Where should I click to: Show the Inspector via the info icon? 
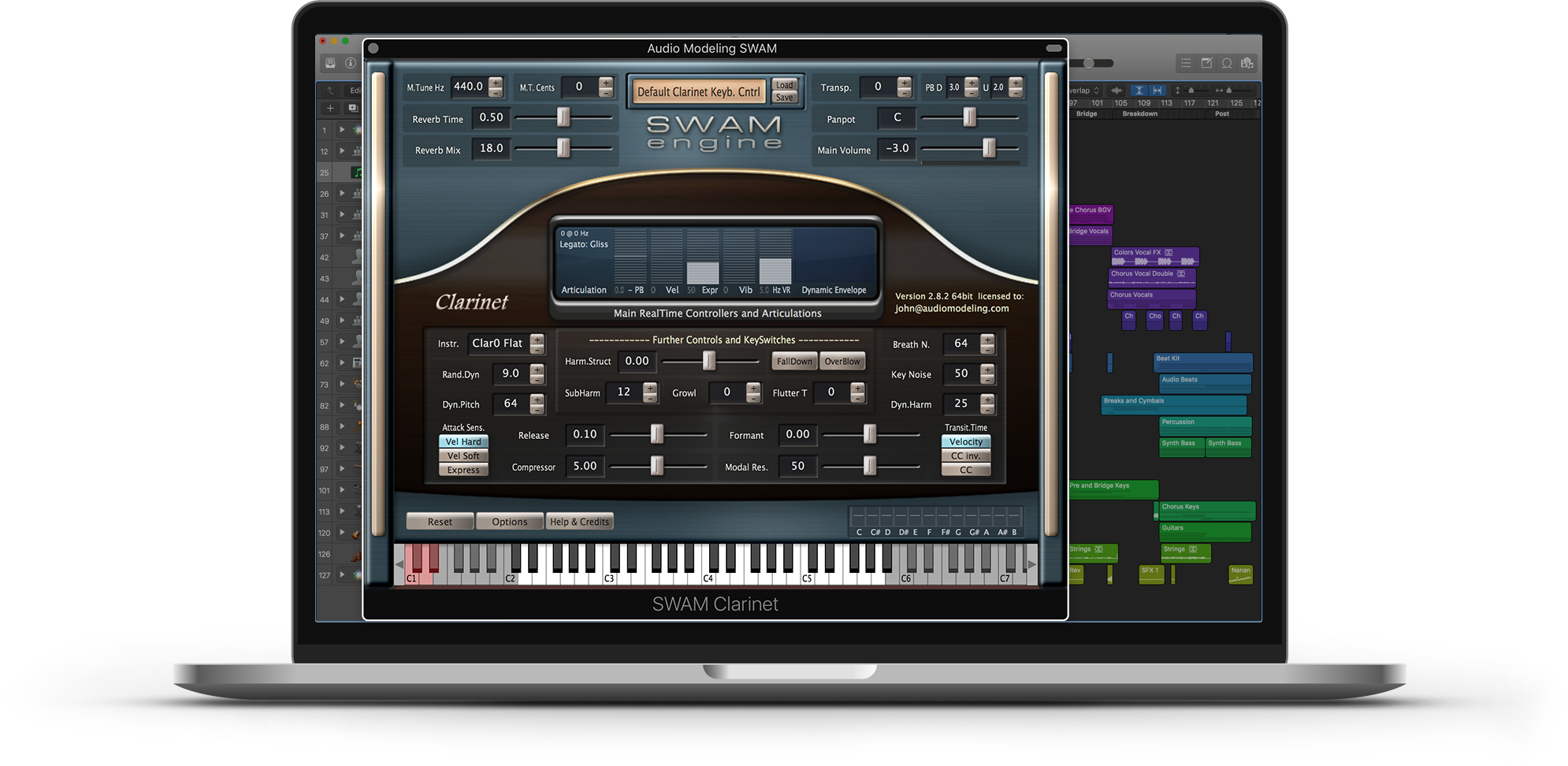point(351,63)
